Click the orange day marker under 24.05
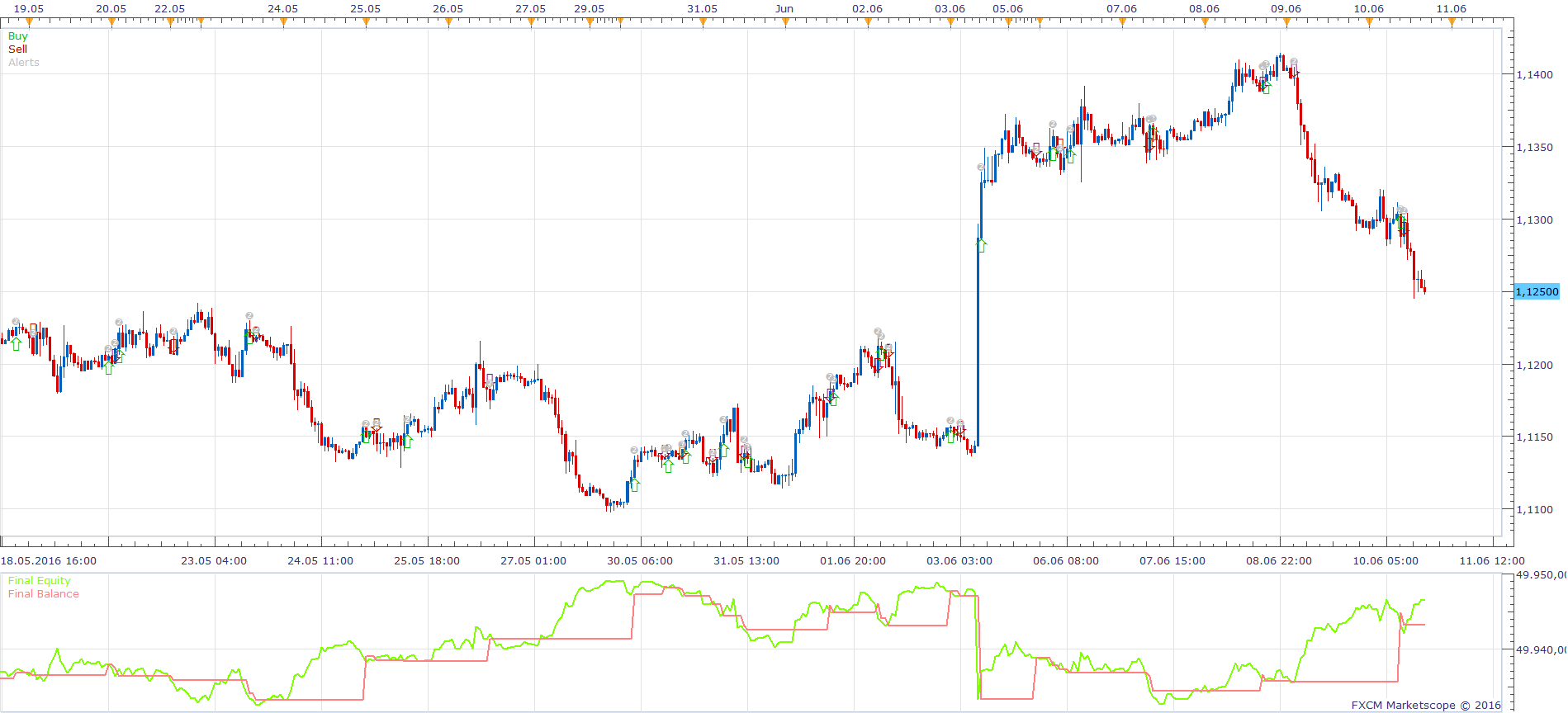The width and height of the screenshot is (1568, 713). [283, 23]
